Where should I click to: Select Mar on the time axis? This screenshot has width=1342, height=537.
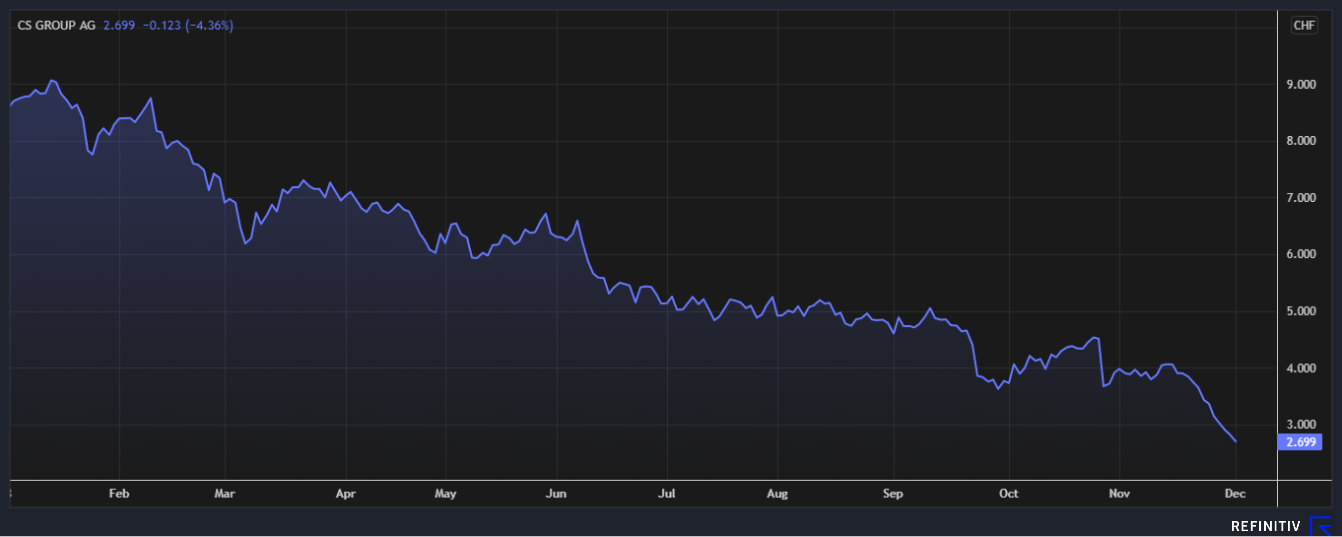coord(225,493)
